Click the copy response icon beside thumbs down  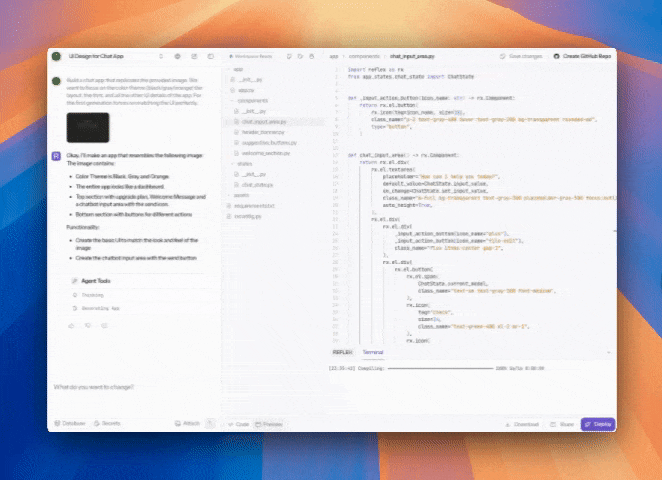pyautogui.click(x=105, y=325)
